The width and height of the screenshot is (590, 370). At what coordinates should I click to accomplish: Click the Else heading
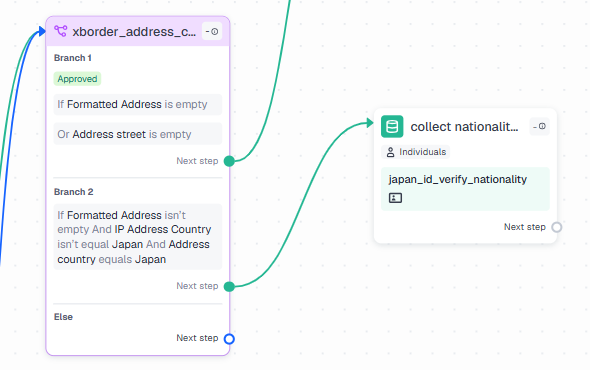pyautogui.click(x=63, y=317)
